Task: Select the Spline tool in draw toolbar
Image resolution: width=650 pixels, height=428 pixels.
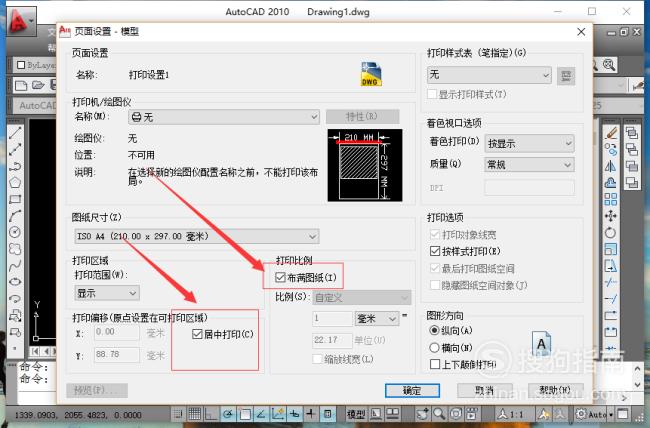Action: point(15,265)
